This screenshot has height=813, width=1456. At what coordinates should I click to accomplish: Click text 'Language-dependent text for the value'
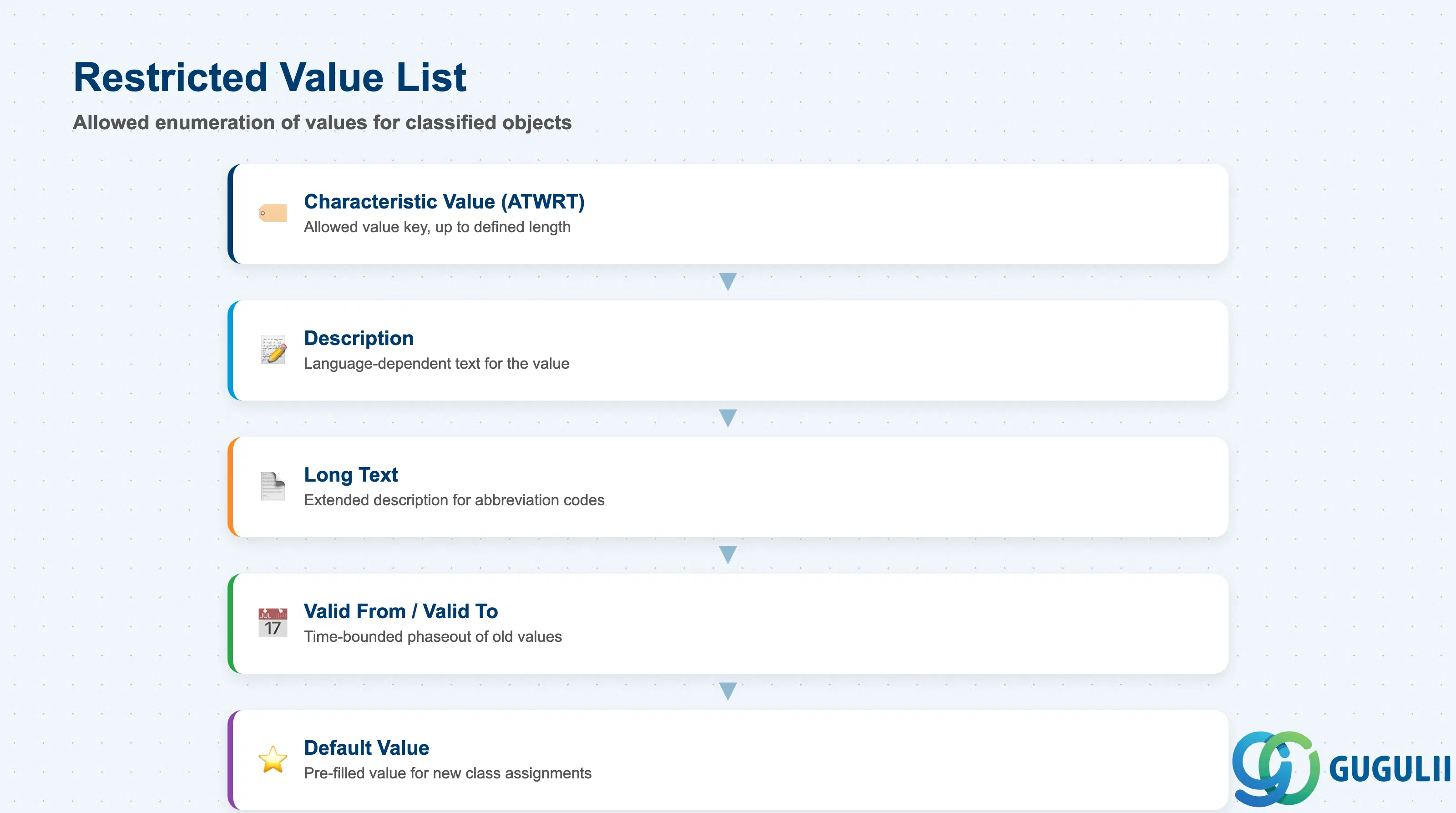(x=437, y=364)
